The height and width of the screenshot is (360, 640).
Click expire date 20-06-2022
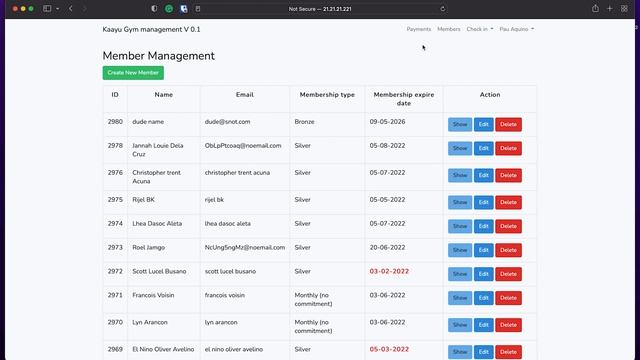click(387, 247)
